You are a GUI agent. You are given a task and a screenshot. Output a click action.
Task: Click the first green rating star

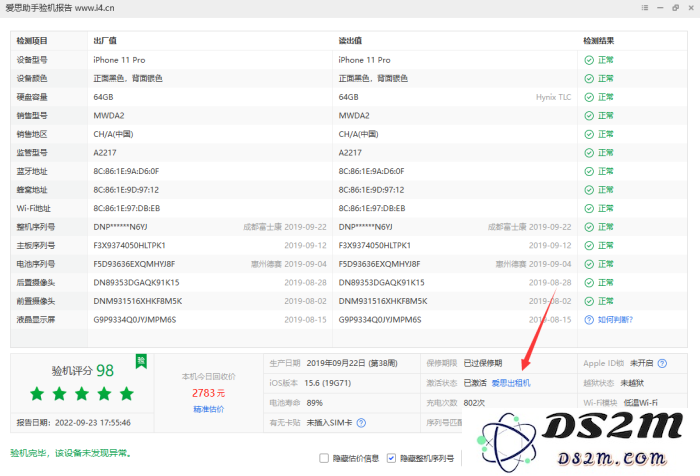coord(37,394)
